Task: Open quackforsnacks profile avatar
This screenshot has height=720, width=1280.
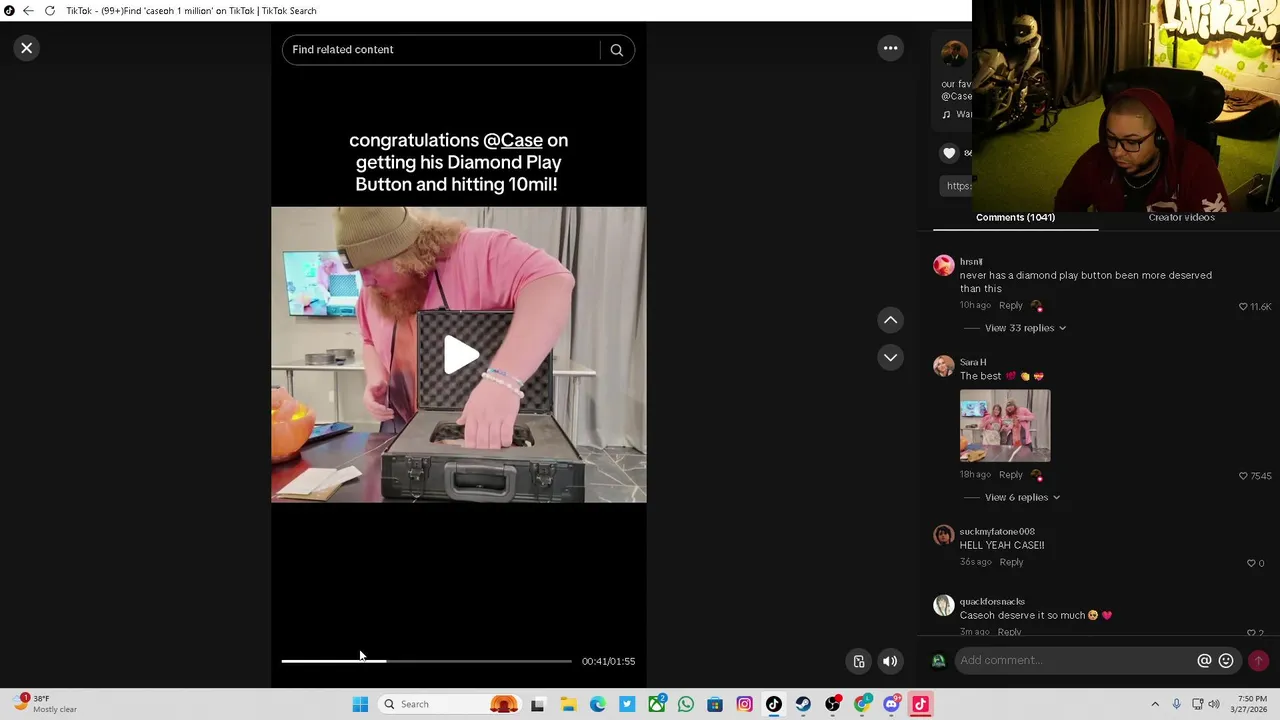Action: click(x=943, y=605)
